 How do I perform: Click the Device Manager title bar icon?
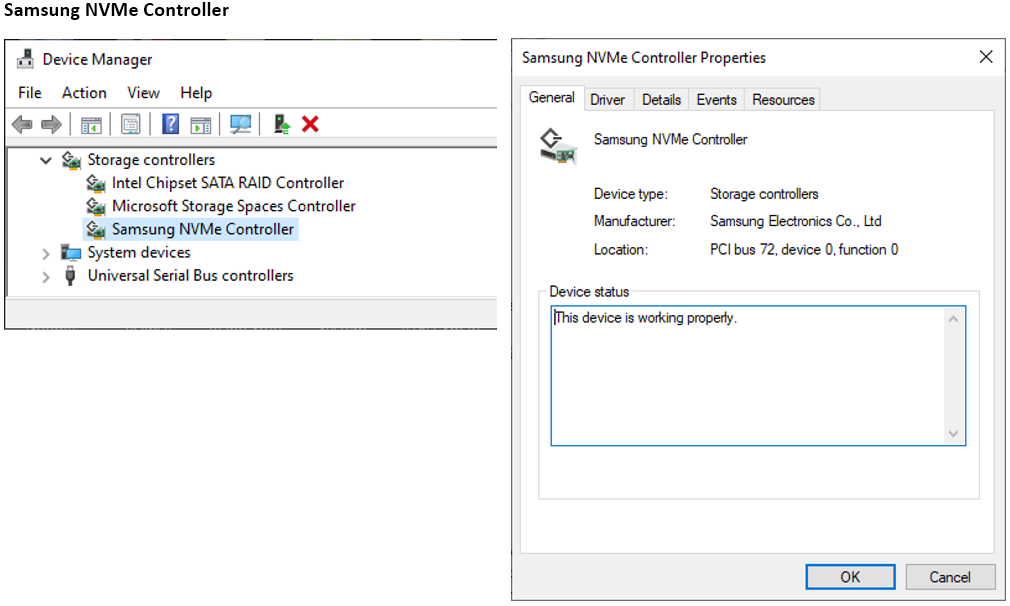(x=25, y=59)
